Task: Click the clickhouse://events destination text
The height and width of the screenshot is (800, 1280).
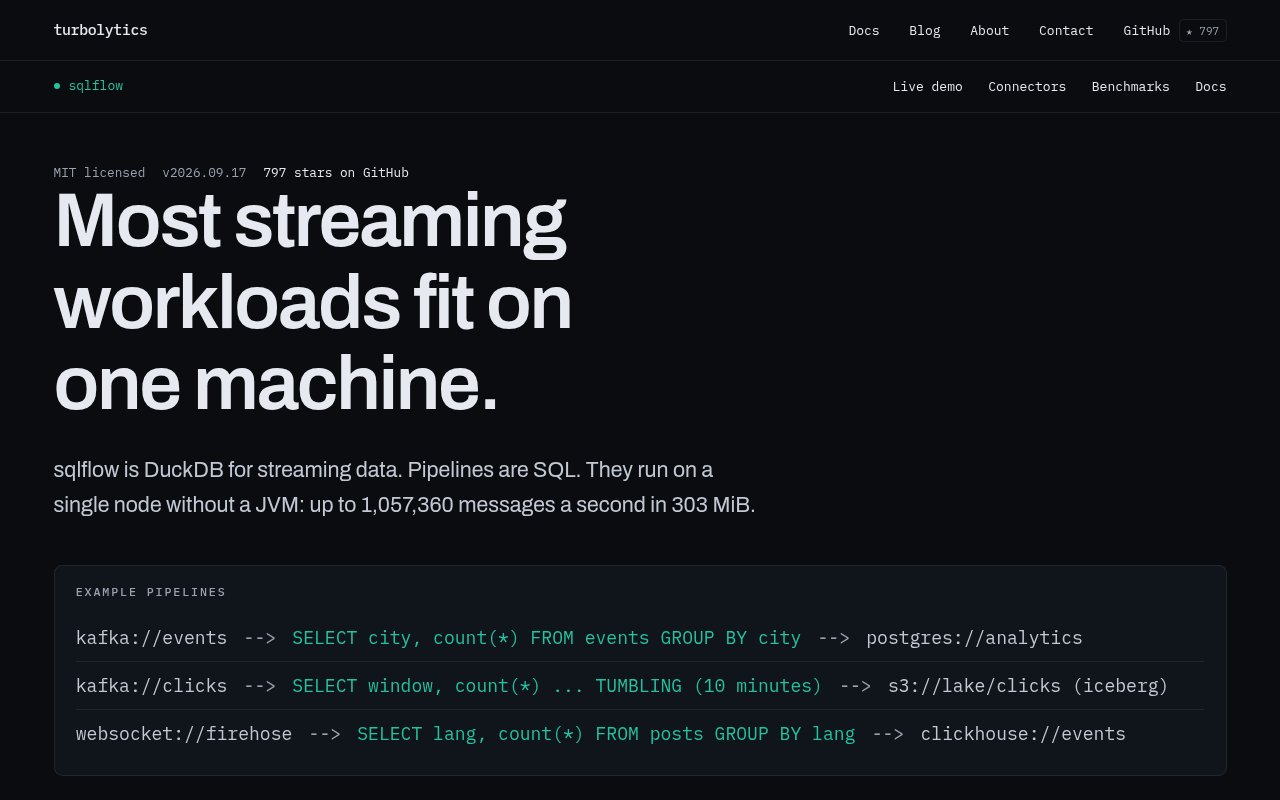Action: 1023,734
